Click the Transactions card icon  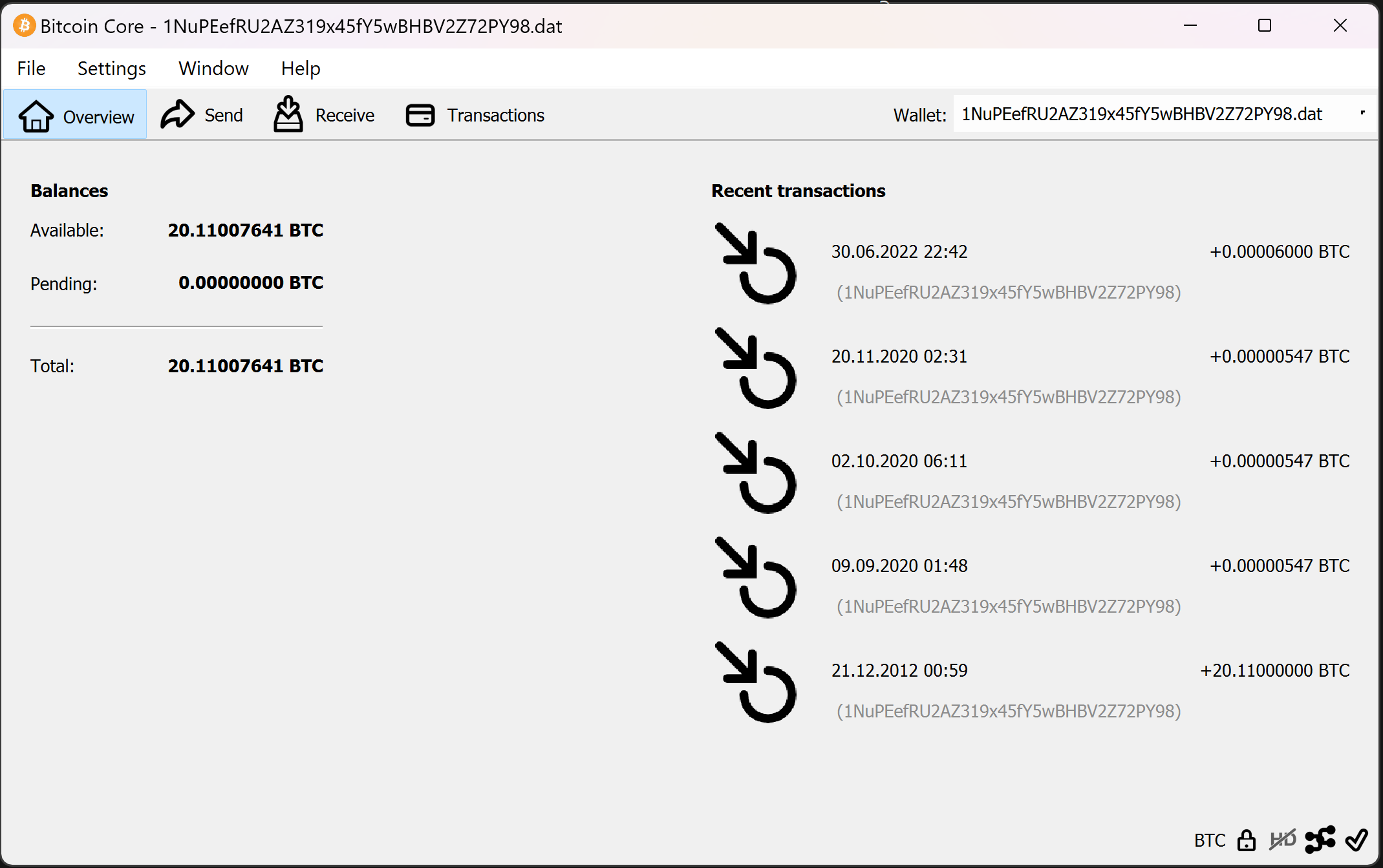tap(420, 115)
